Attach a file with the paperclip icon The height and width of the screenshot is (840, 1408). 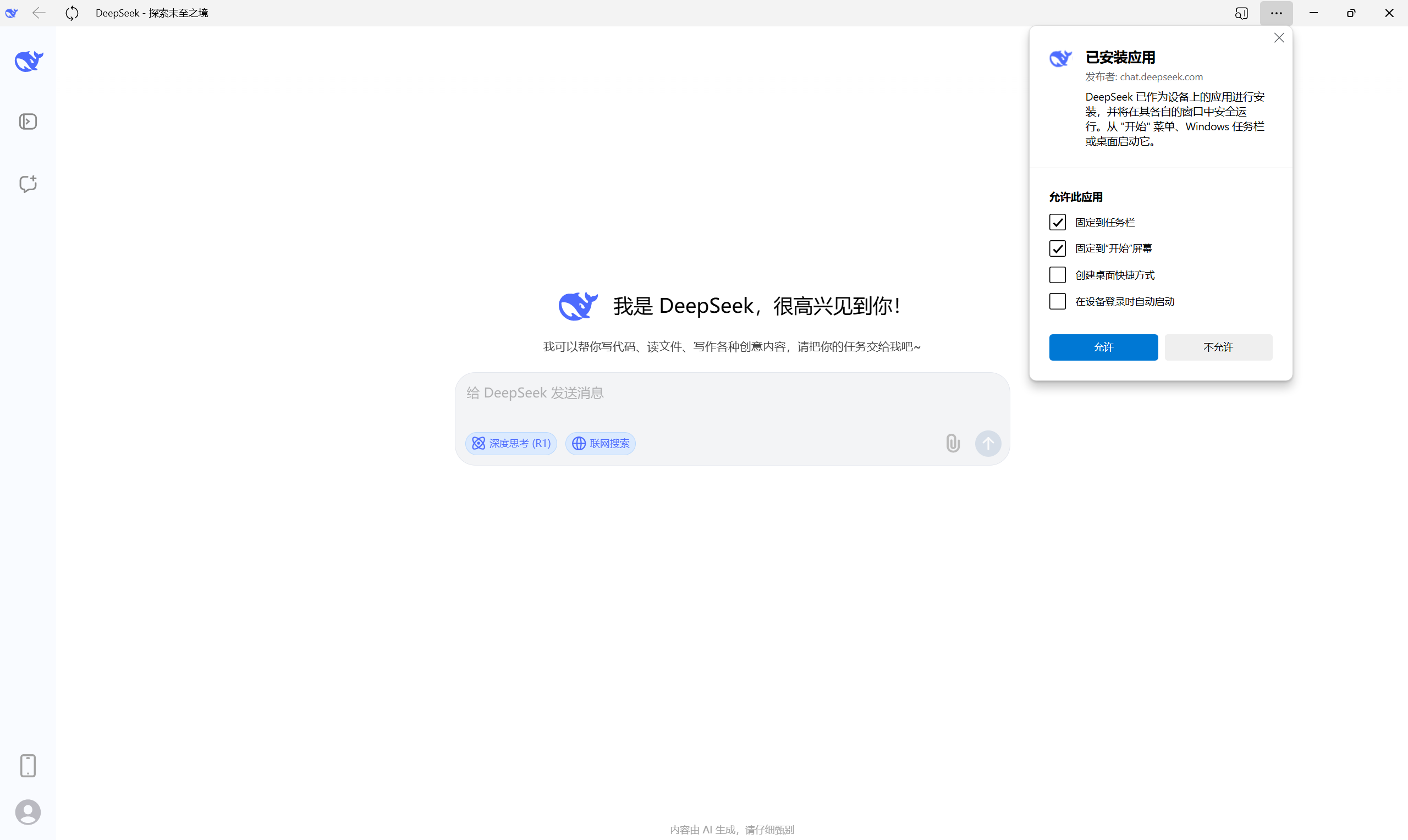(x=953, y=443)
